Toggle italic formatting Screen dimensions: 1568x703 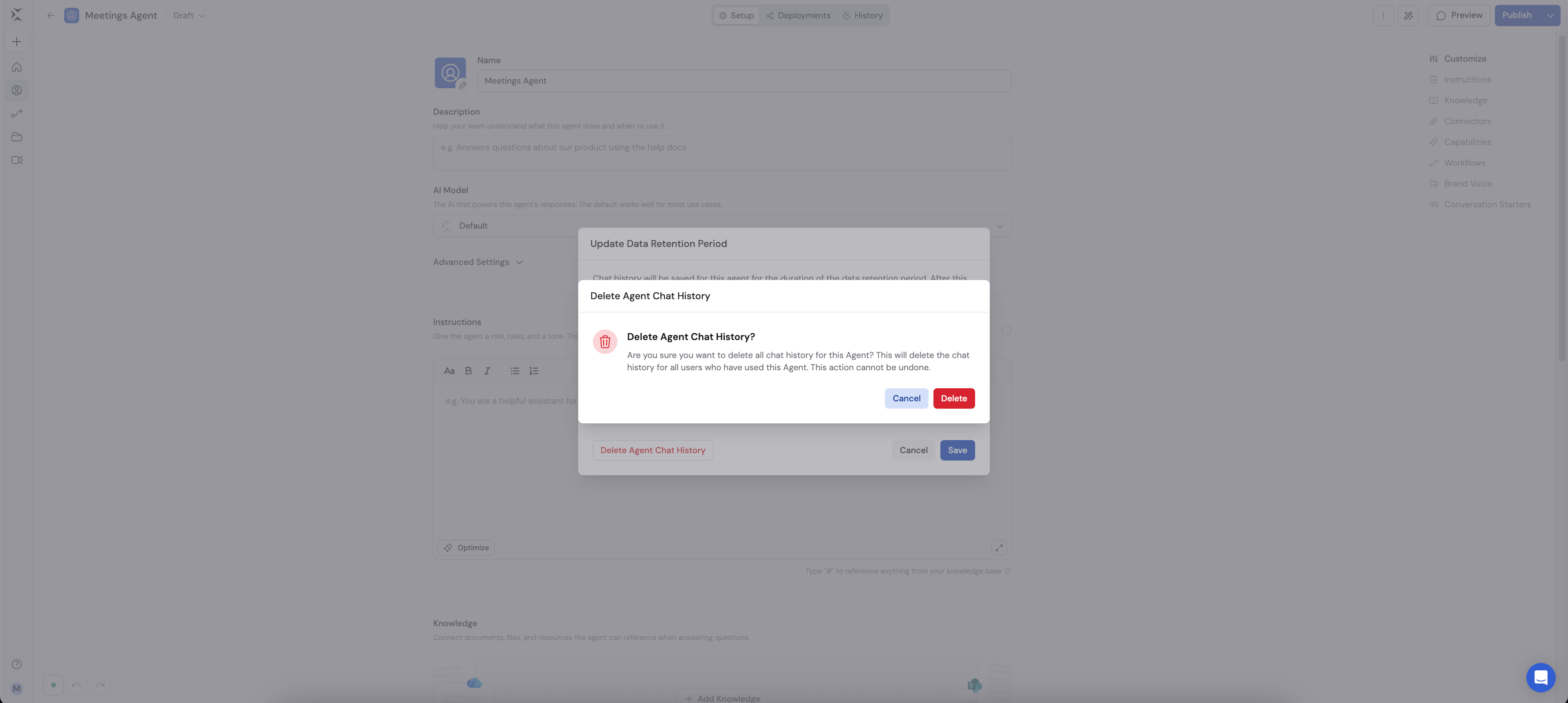click(487, 371)
